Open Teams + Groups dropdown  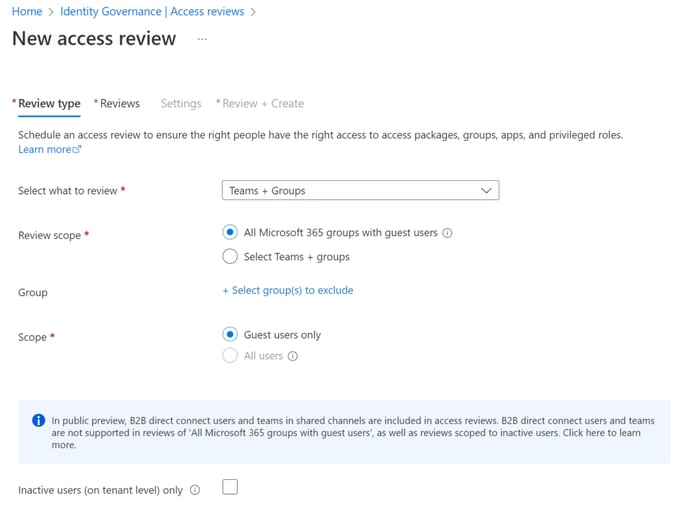(360, 190)
